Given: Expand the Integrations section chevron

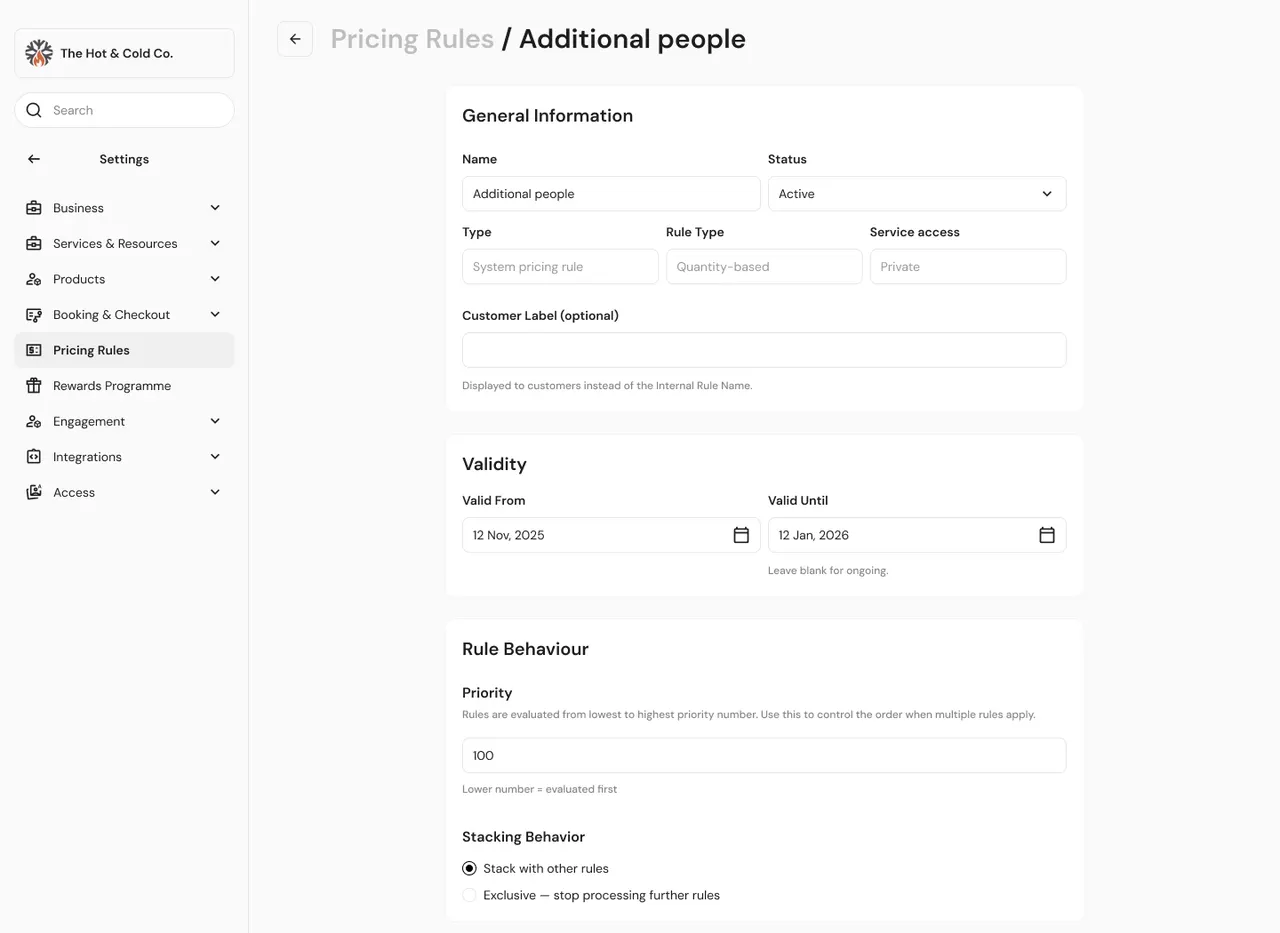Looking at the screenshot, I should (215, 457).
